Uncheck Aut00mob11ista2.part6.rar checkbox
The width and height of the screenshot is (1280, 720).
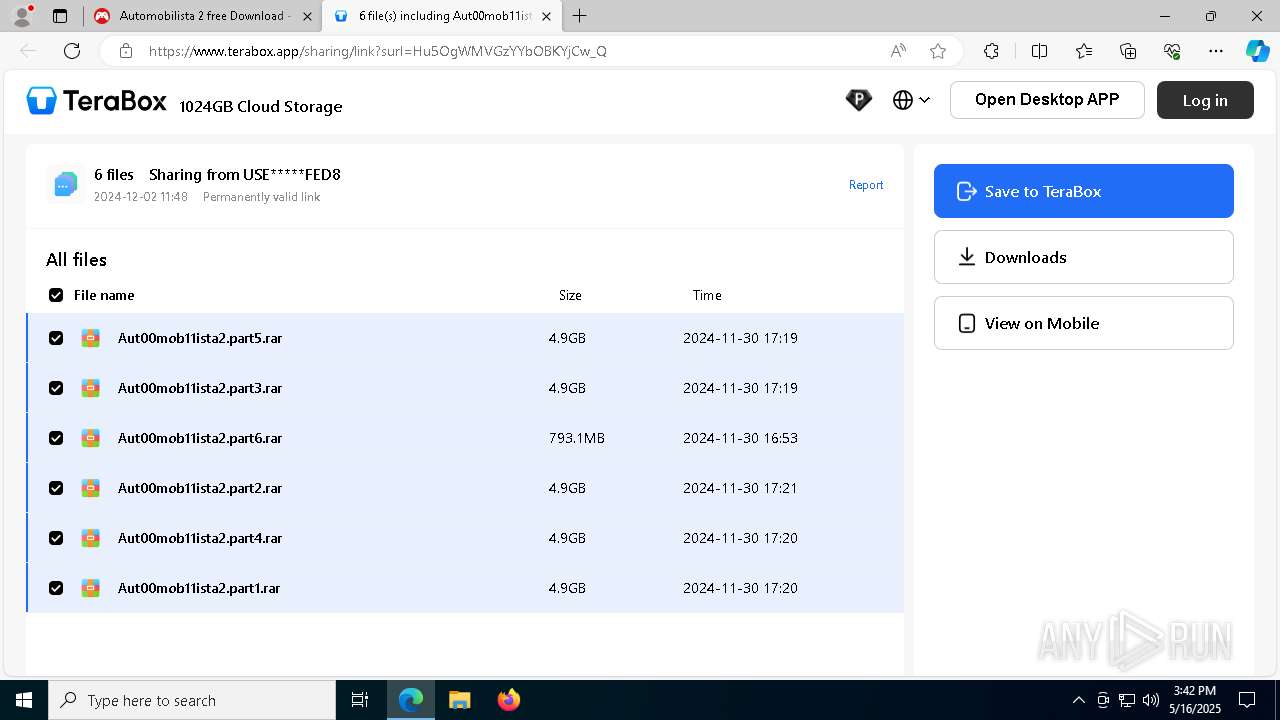[56, 438]
